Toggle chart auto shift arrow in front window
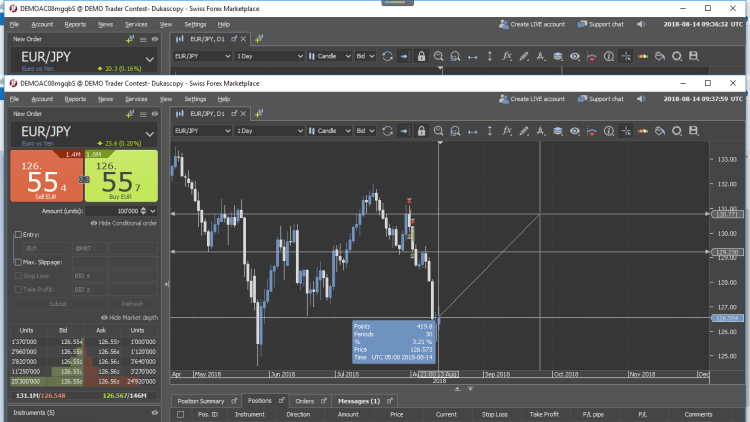The width and height of the screenshot is (750, 422). click(x=404, y=131)
